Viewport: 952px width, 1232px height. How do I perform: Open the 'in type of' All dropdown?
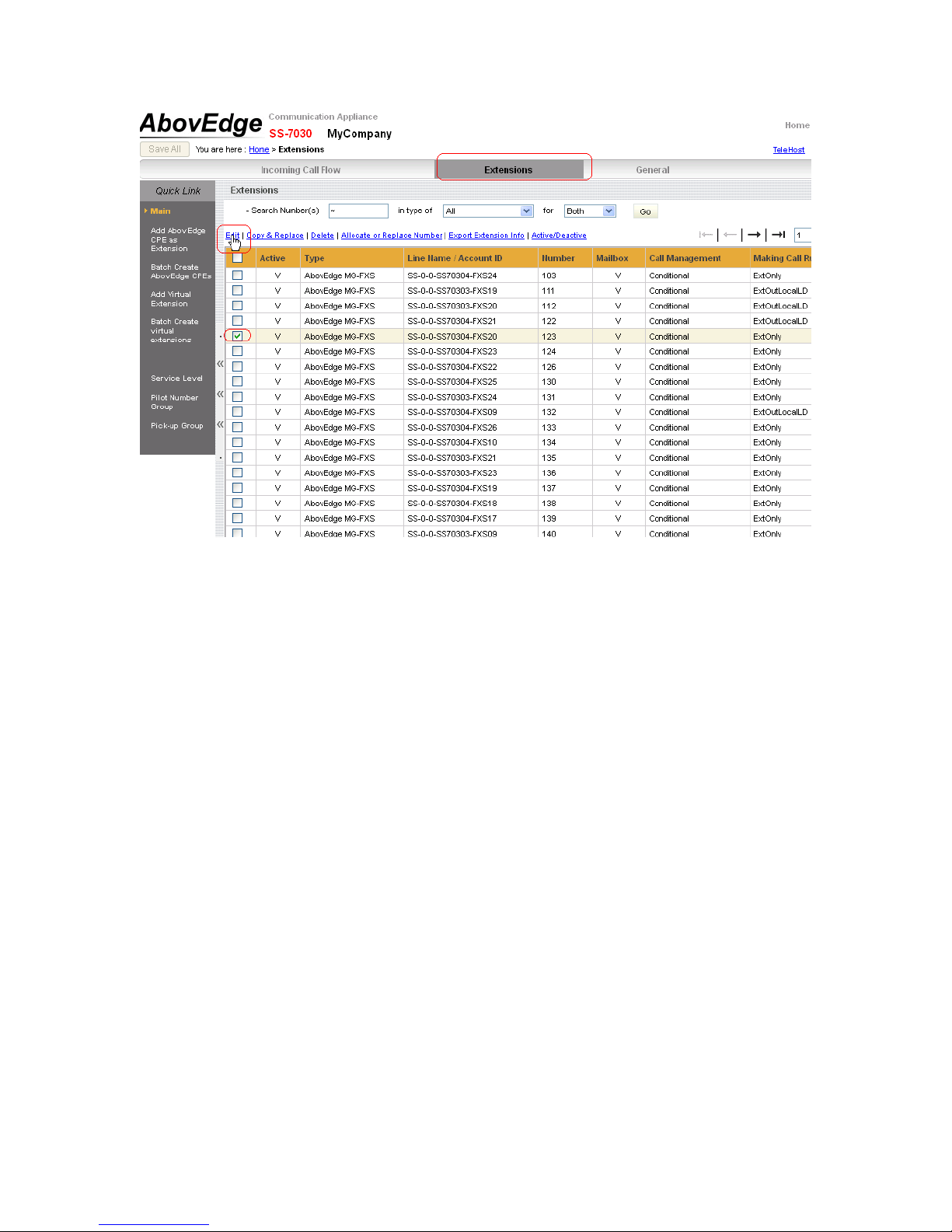488,211
